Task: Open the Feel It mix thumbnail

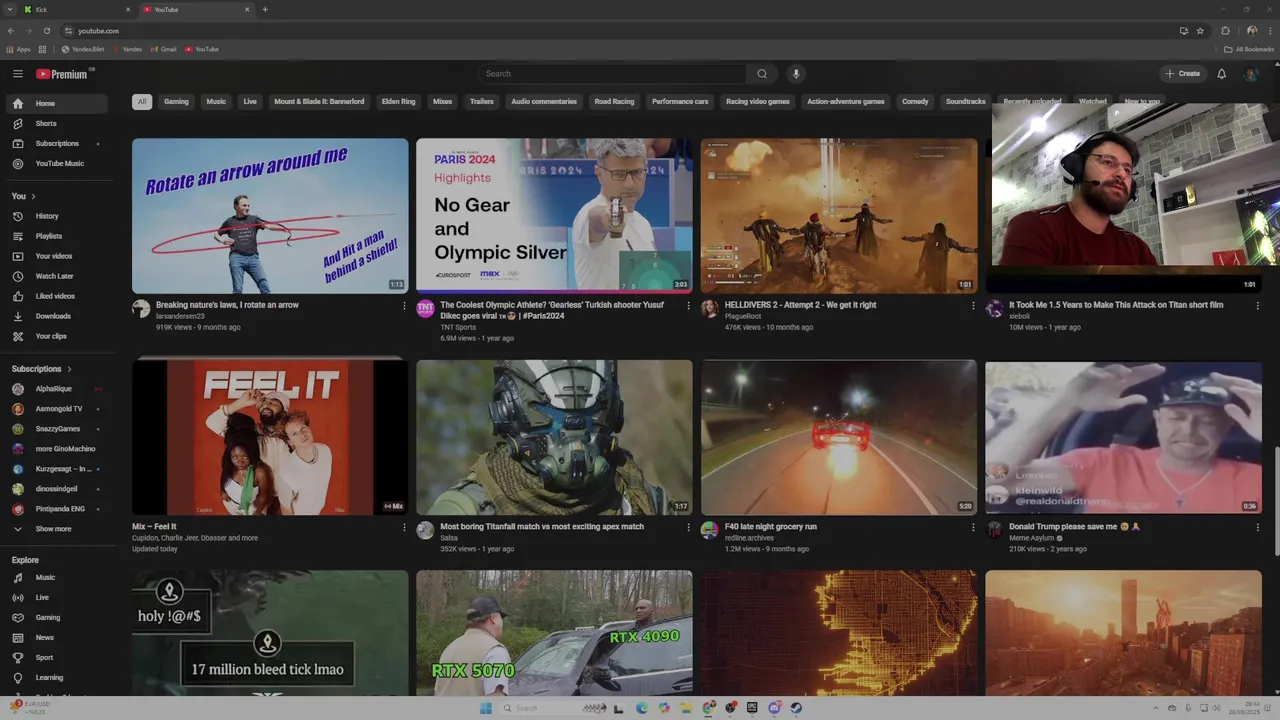Action: (x=270, y=437)
